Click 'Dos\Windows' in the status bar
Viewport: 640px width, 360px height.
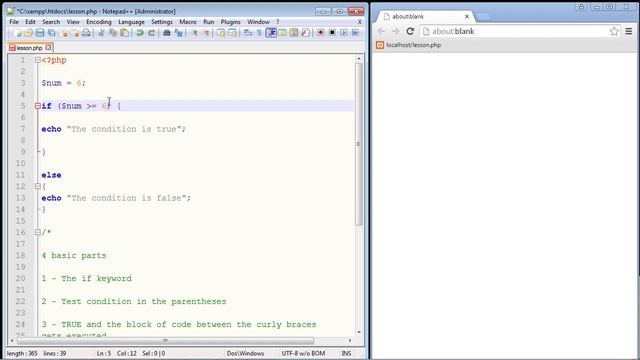tap(245, 353)
